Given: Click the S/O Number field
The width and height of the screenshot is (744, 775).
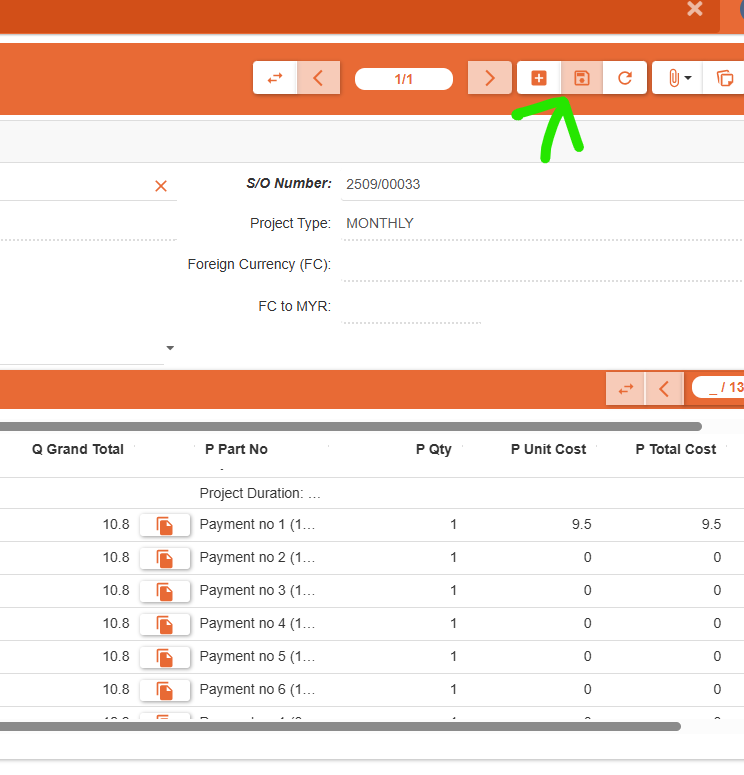Looking at the screenshot, I should coord(540,184).
